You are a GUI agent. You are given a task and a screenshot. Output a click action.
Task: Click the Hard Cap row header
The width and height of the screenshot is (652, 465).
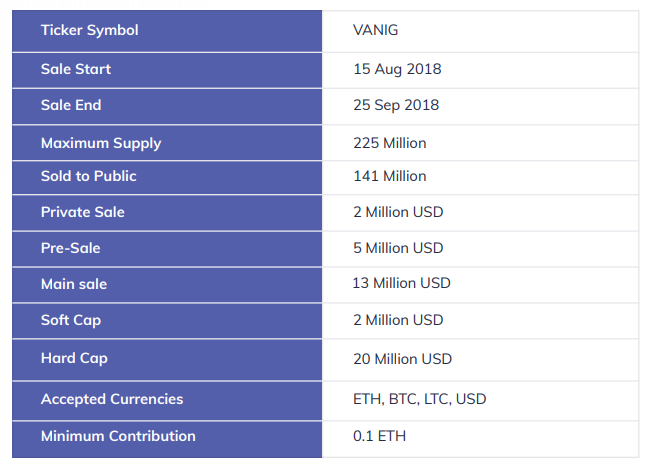coord(74,358)
